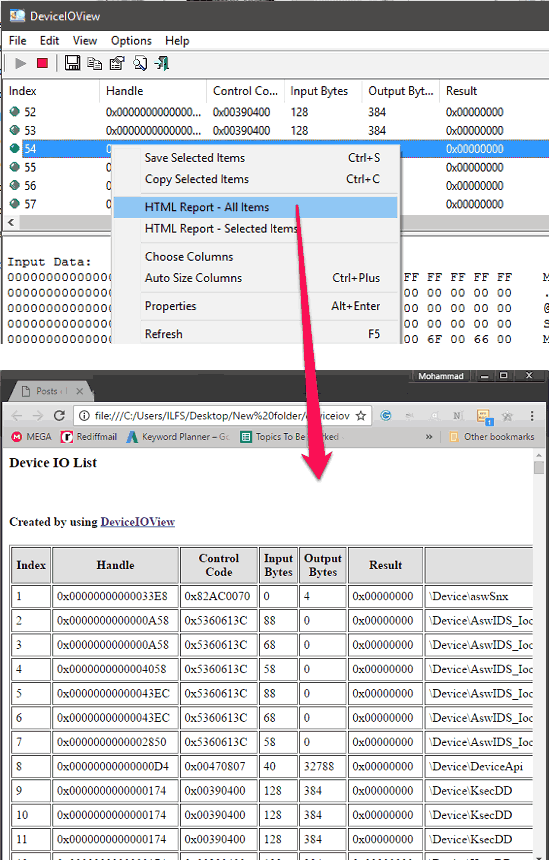The width and height of the screenshot is (549, 860).
Task: Close the Posts browser tab
Action: (80, 391)
